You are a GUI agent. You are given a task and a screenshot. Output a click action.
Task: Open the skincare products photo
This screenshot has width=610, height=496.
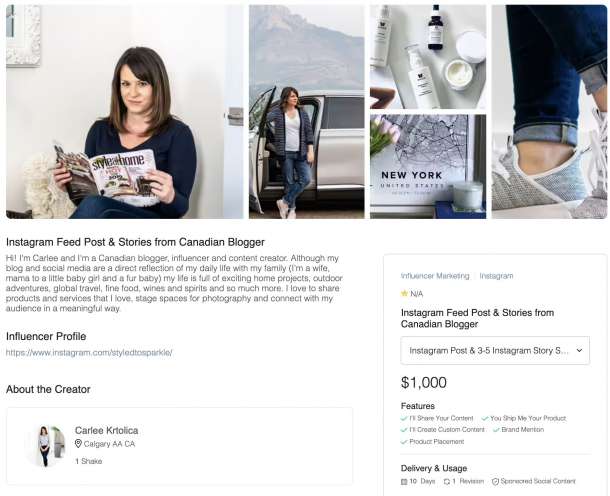428,57
